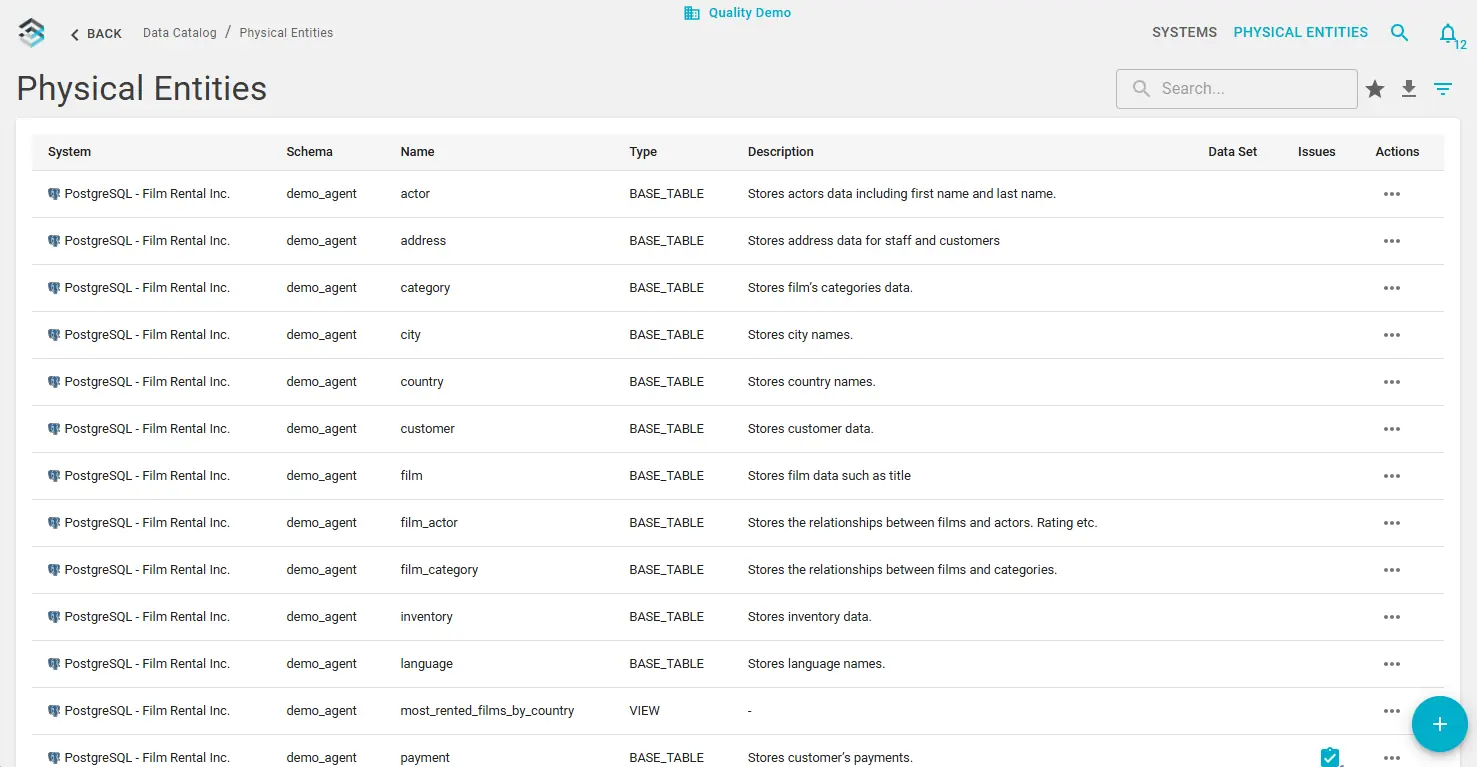Open actions menu for actor row
Viewport: 1477px width, 767px height.
(x=1391, y=194)
